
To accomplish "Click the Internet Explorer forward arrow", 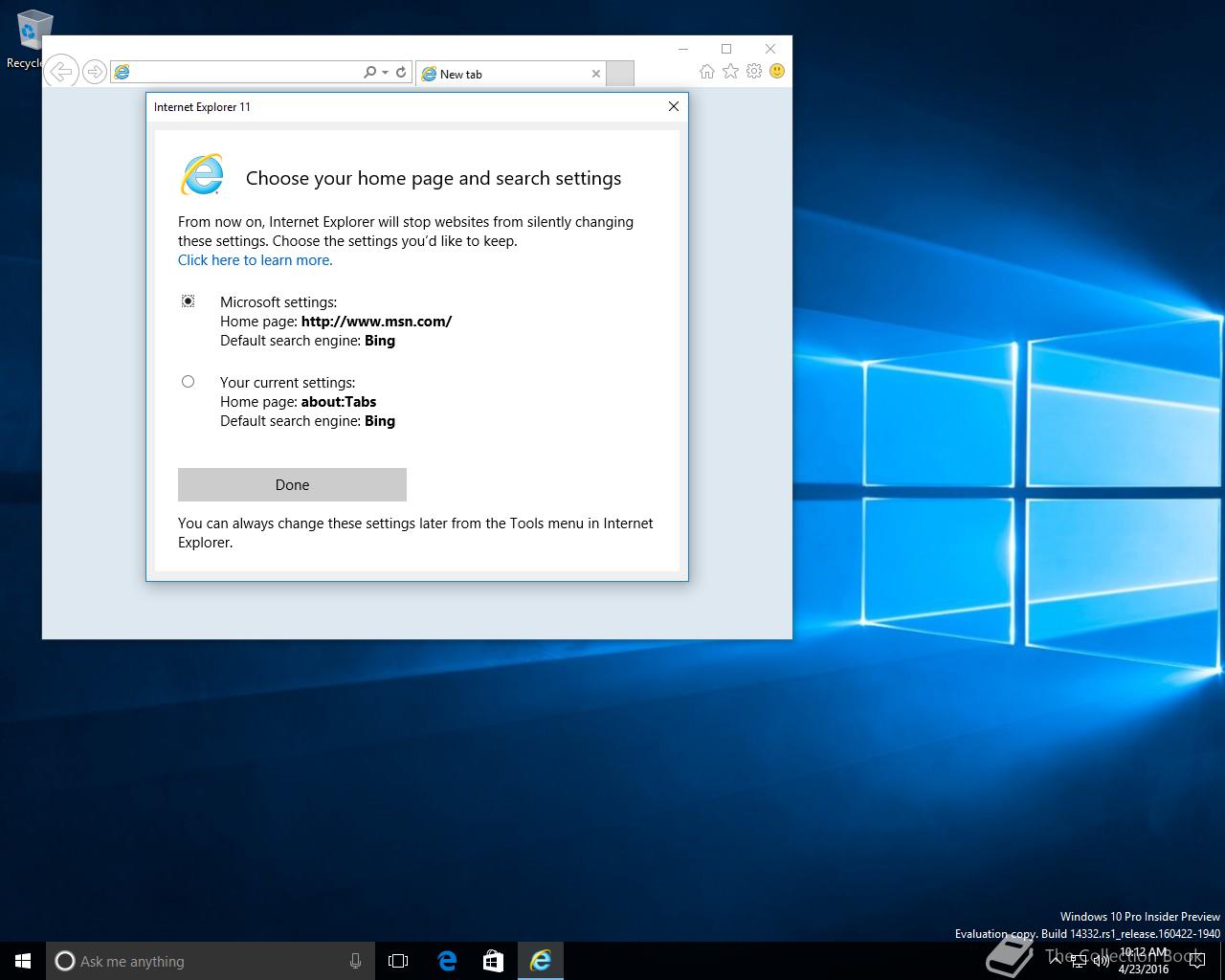I will point(94,72).
